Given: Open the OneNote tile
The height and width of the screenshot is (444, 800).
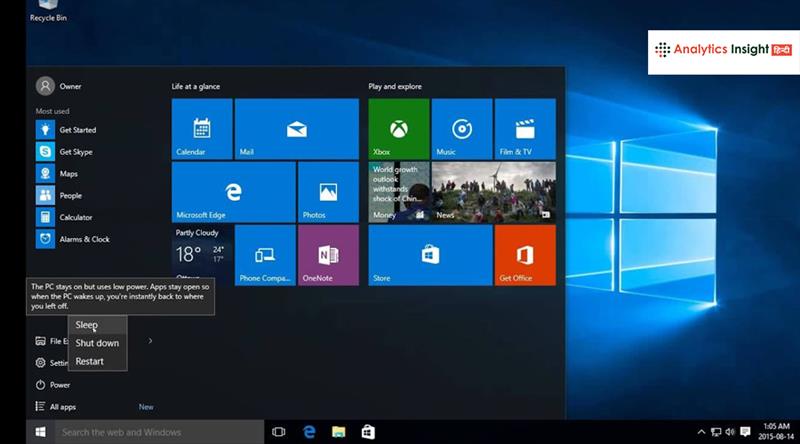Looking at the screenshot, I should 328,255.
